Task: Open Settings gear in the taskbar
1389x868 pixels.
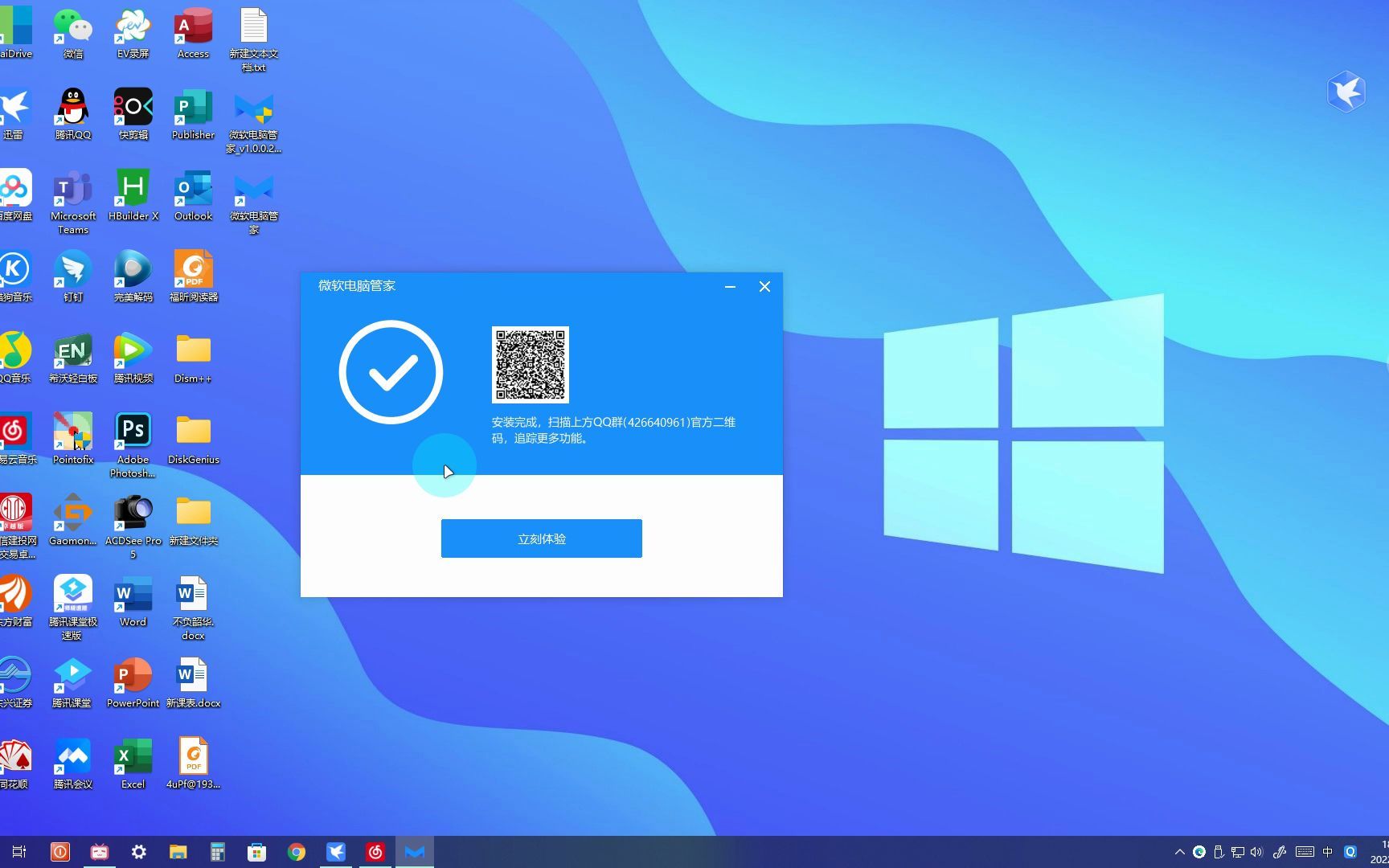Action: 139,852
